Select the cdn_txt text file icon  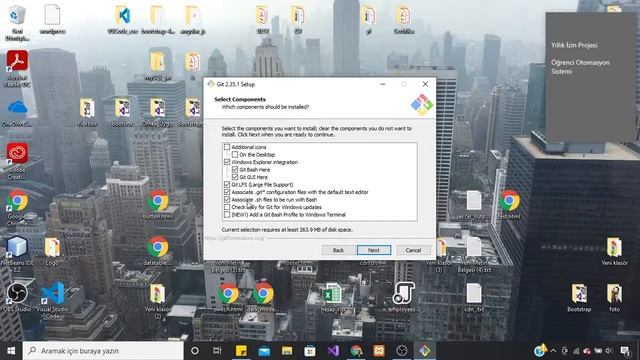[473, 298]
